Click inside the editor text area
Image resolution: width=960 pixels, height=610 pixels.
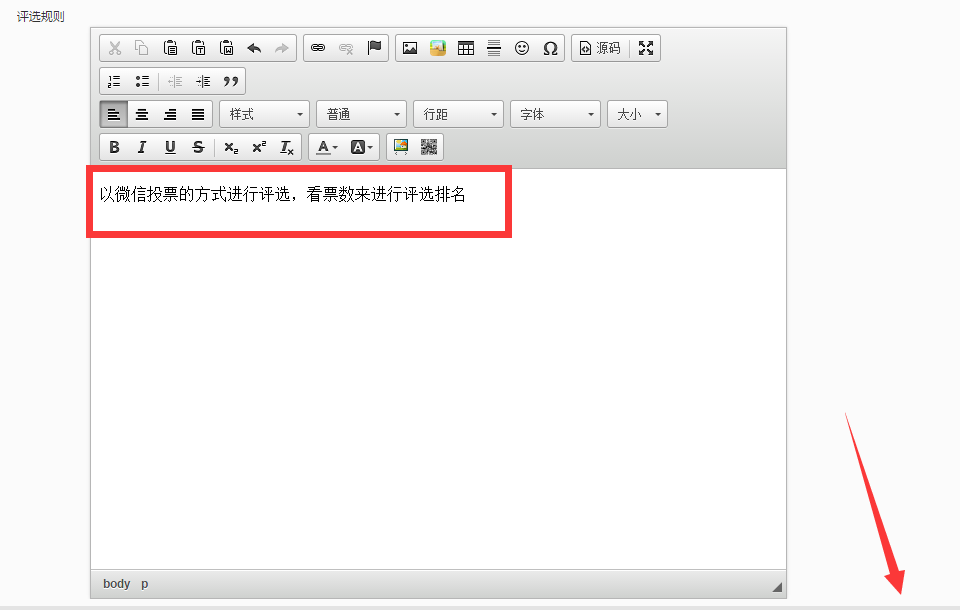pyautogui.click(x=438, y=369)
